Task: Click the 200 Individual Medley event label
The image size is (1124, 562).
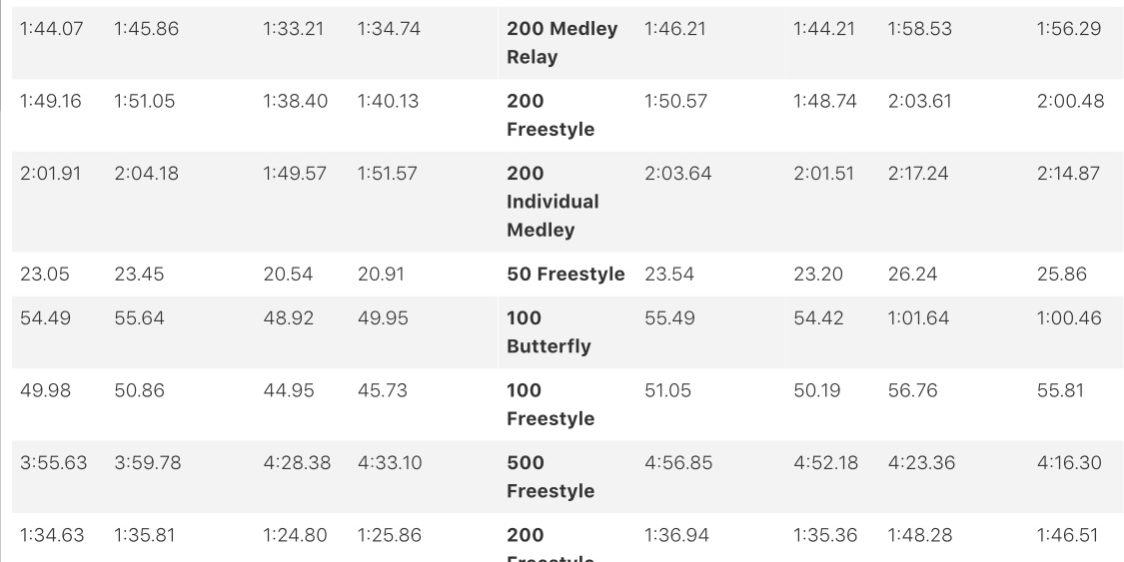Action: coord(552,201)
